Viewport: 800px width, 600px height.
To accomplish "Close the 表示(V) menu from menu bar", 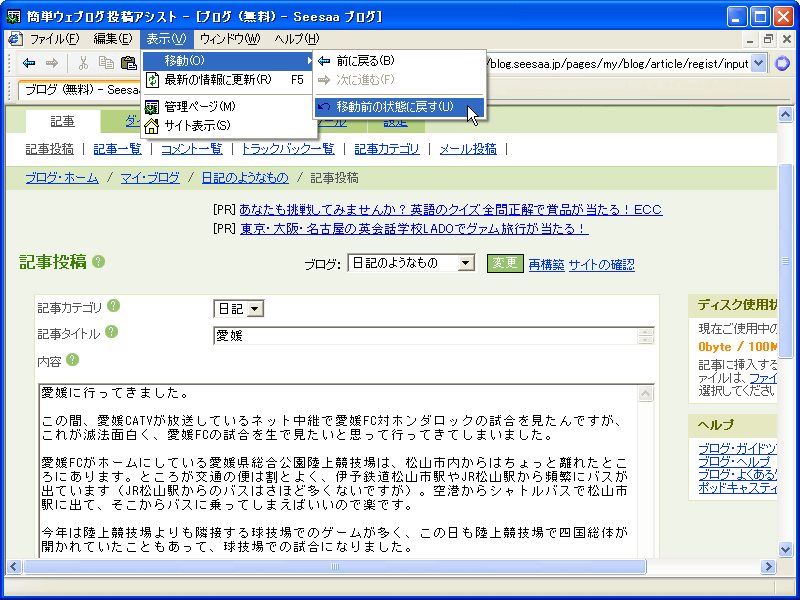I will pyautogui.click(x=166, y=39).
